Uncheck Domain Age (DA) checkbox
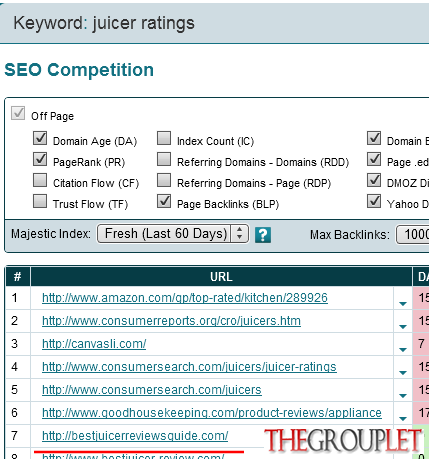429x459 pixels. (40, 138)
